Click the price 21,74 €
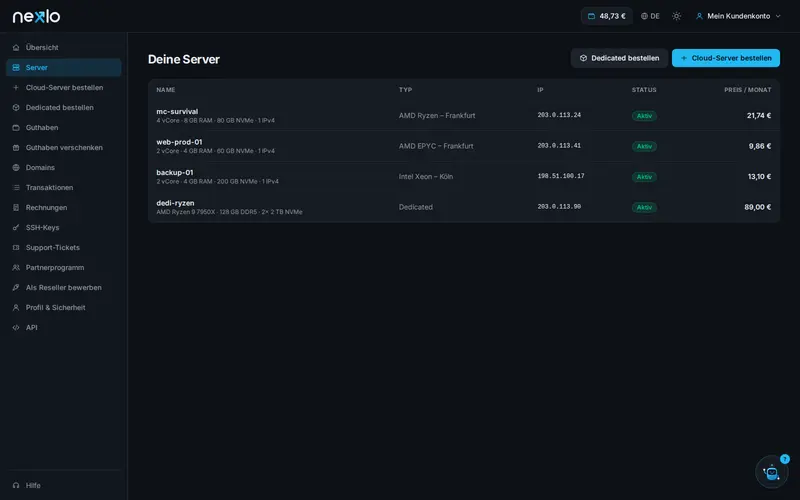800x500 pixels. coord(759,116)
